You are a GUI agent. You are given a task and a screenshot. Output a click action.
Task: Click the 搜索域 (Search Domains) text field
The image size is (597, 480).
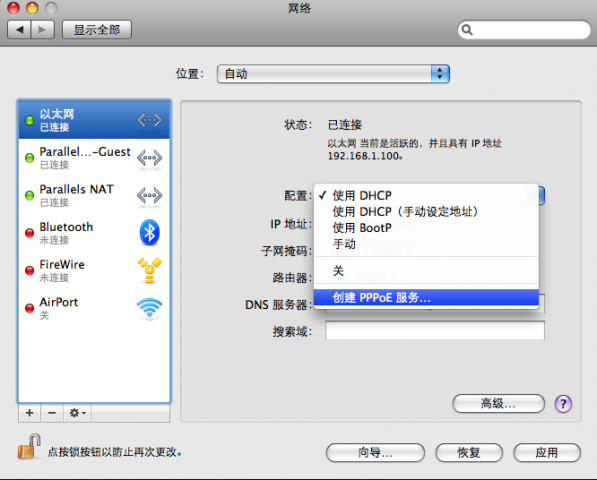point(435,330)
